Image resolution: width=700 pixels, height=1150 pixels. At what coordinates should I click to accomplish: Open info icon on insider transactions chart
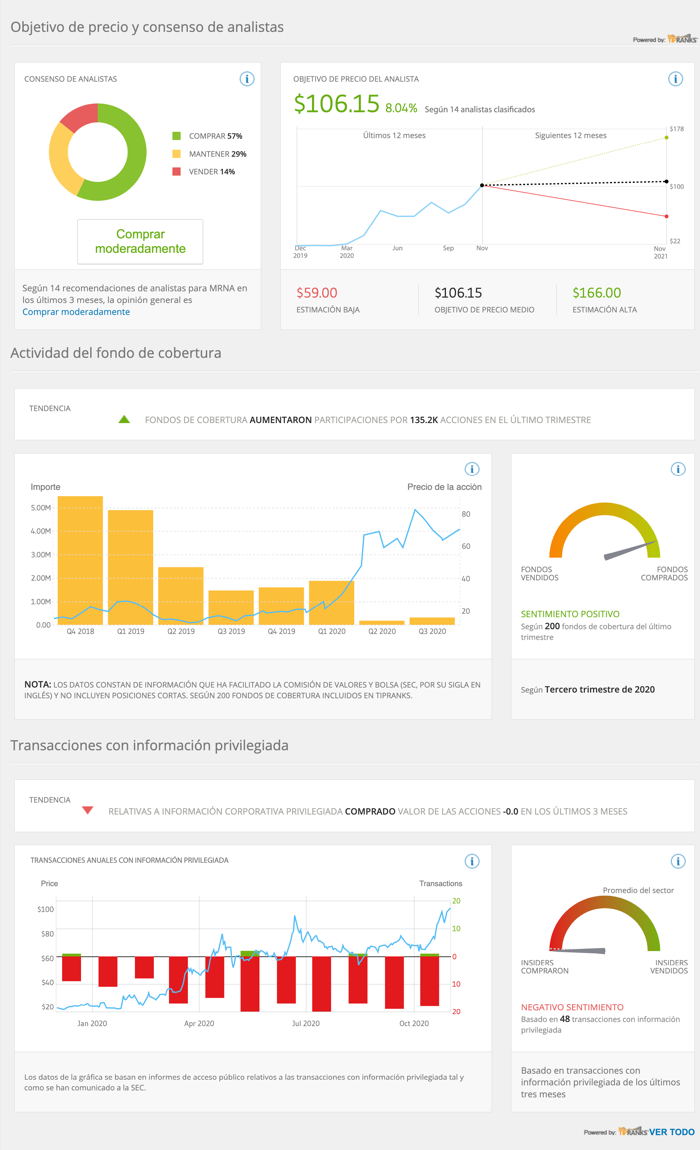click(x=473, y=862)
